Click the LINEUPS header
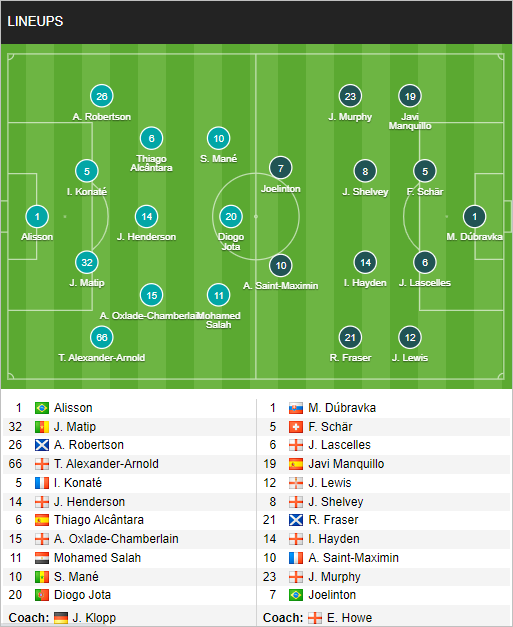Image resolution: width=513 pixels, height=627 pixels. click(x=35, y=21)
